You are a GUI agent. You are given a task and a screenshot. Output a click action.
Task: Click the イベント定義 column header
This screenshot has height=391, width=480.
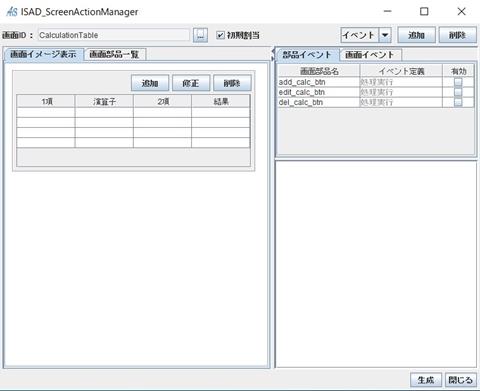pyautogui.click(x=401, y=71)
